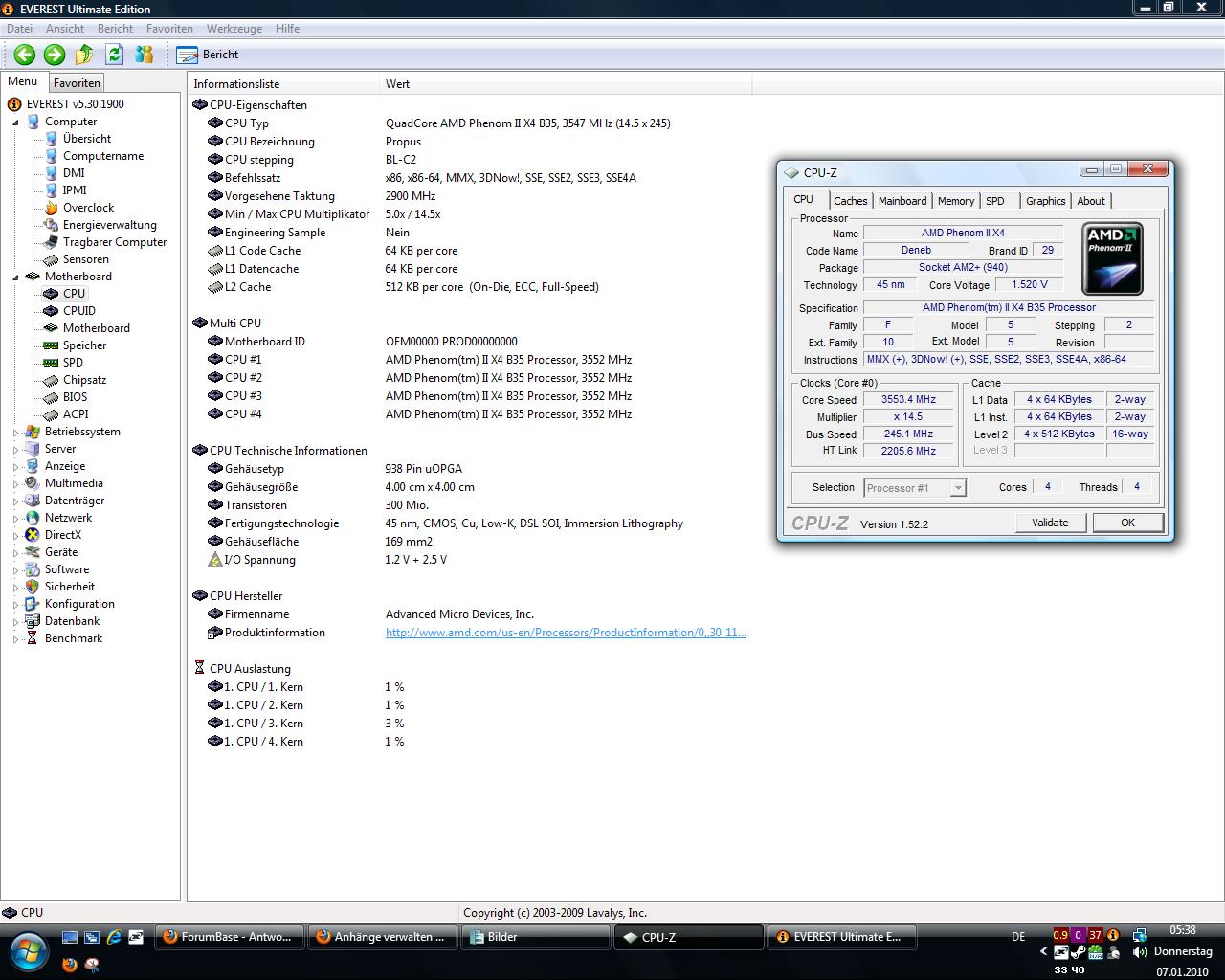
Task: Select the Konfiguration tree item
Action: coord(79,604)
